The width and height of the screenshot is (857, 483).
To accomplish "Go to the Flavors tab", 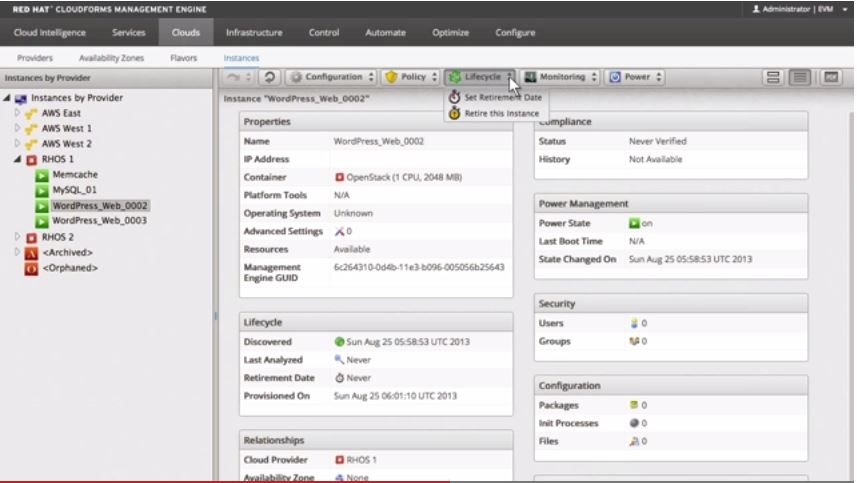I will tap(183, 58).
